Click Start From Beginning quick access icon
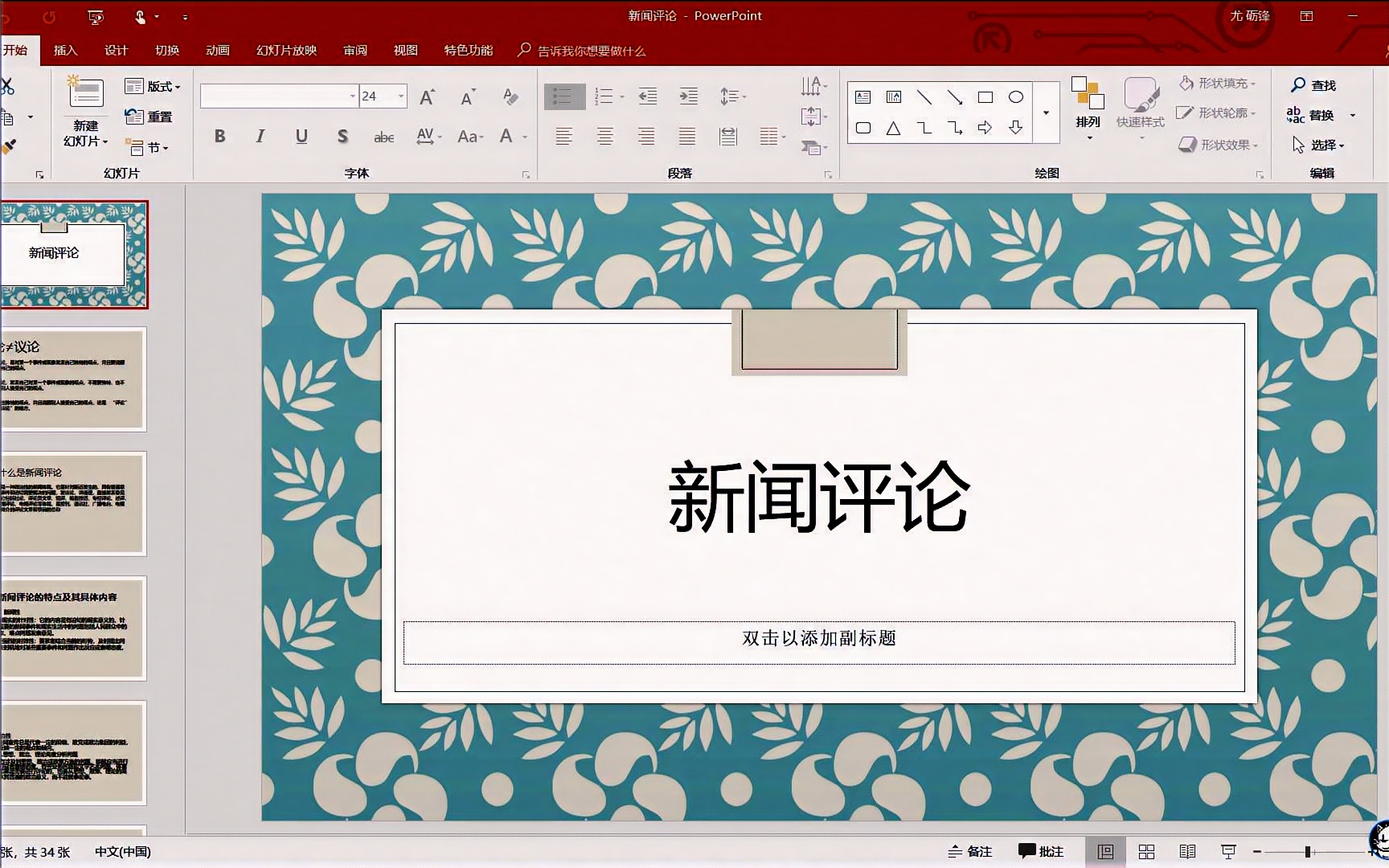Screen dimensions: 1389x868 pos(96,17)
